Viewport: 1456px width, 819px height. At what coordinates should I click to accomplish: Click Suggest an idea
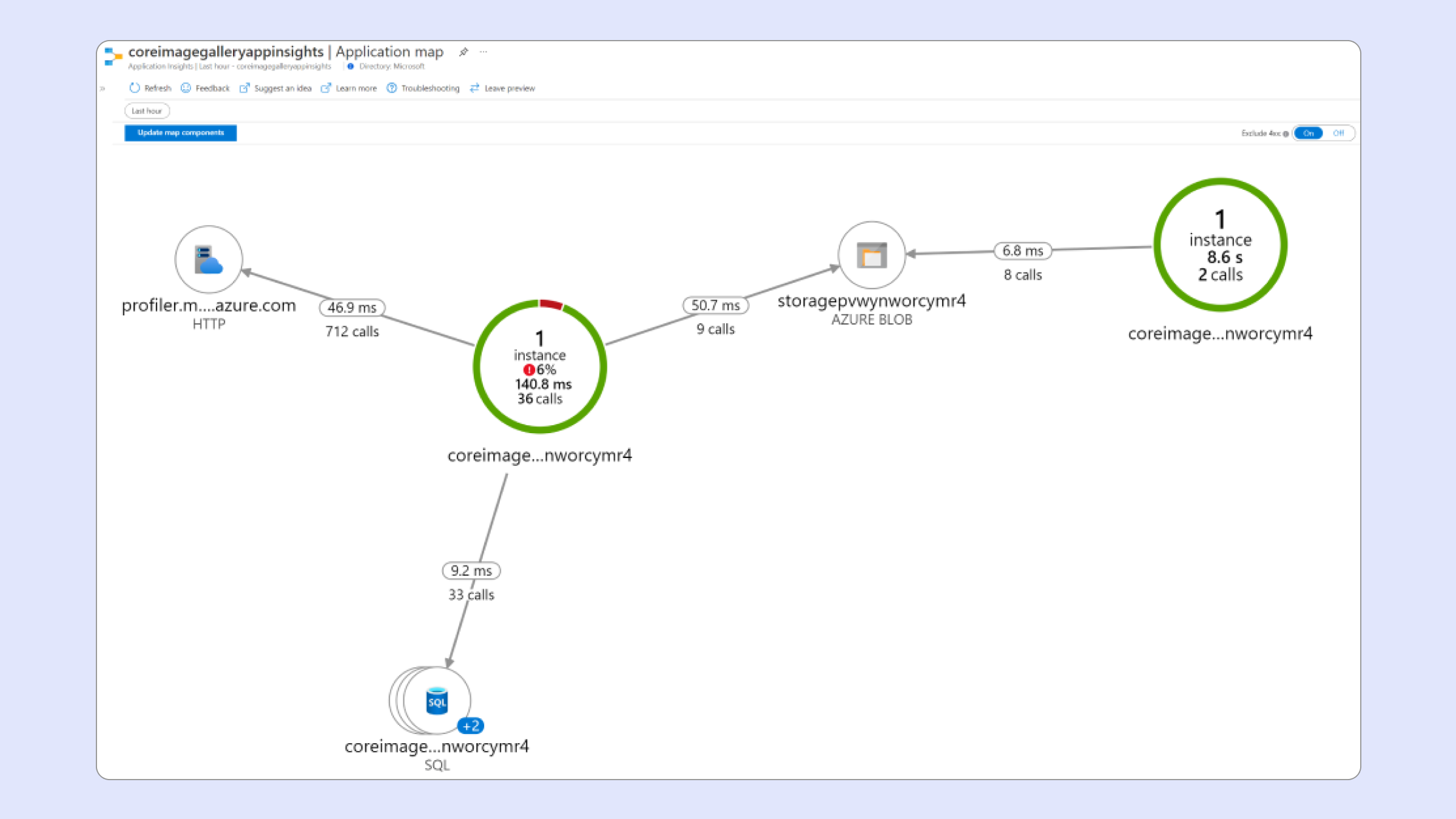(275, 88)
